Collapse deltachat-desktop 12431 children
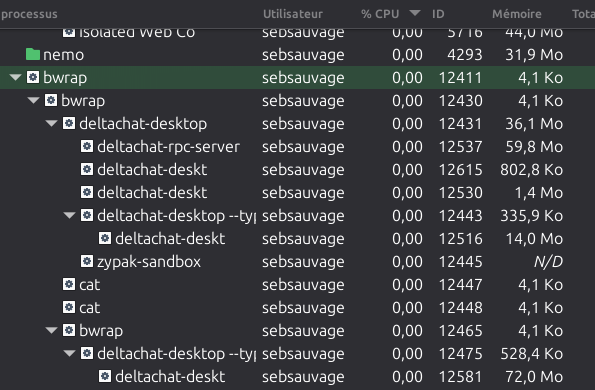 51,123
